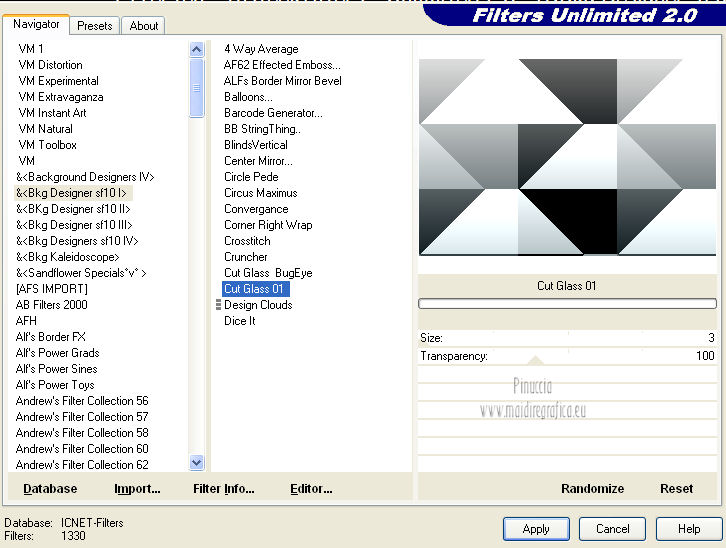Open the About tab
Image resolution: width=726 pixels, height=548 pixels.
tap(144, 25)
